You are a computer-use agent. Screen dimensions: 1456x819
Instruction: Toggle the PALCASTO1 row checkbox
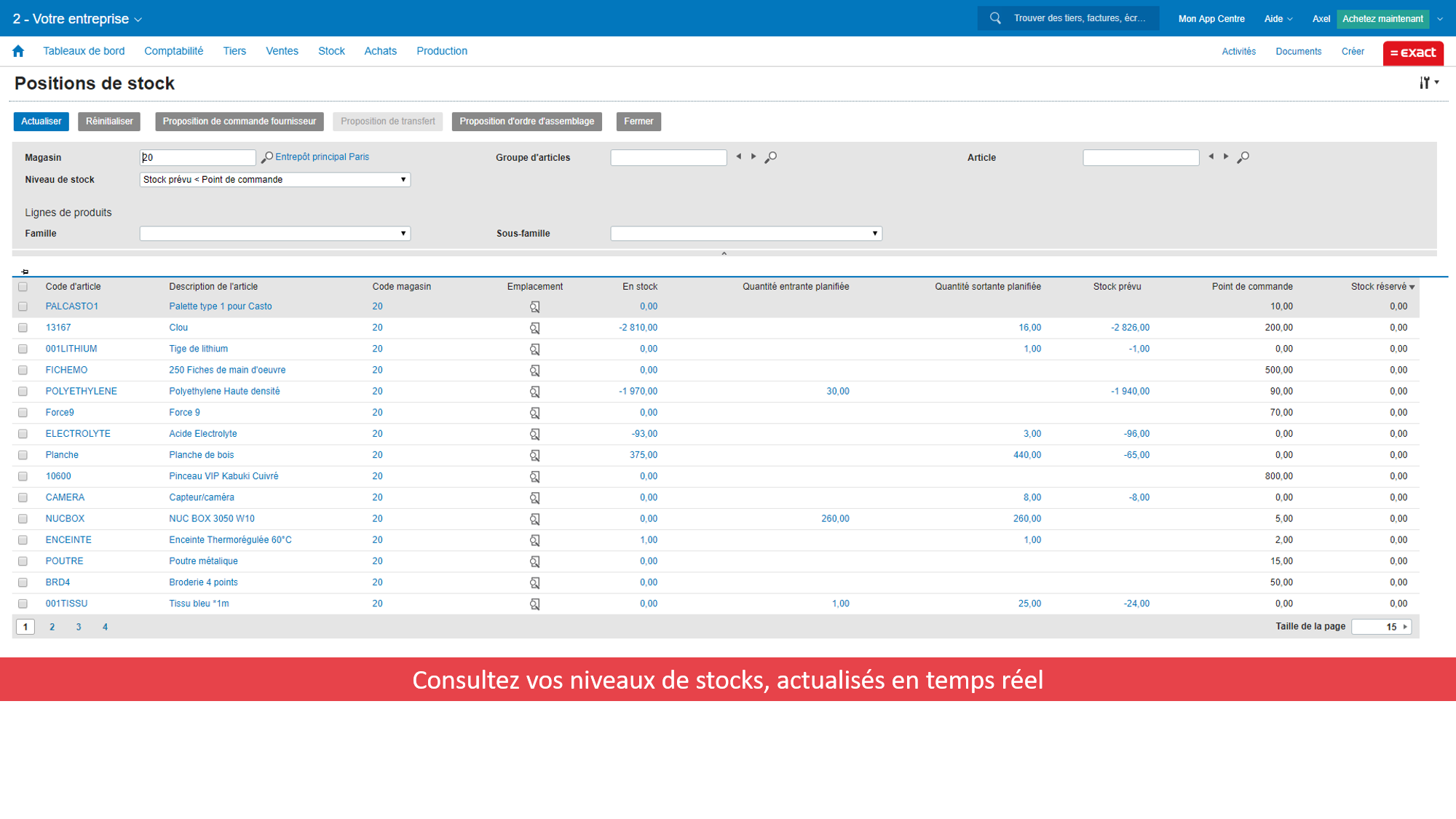click(x=21, y=306)
